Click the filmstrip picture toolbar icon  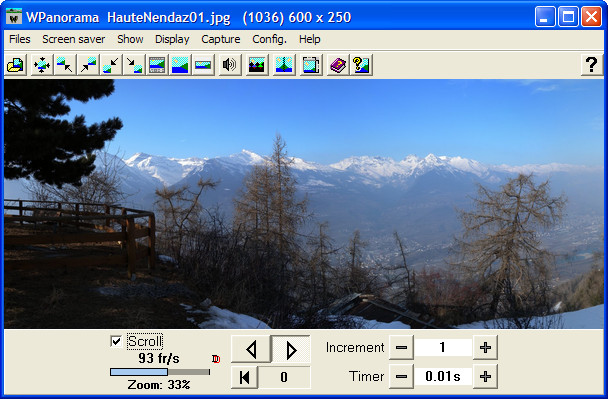(x=157, y=65)
